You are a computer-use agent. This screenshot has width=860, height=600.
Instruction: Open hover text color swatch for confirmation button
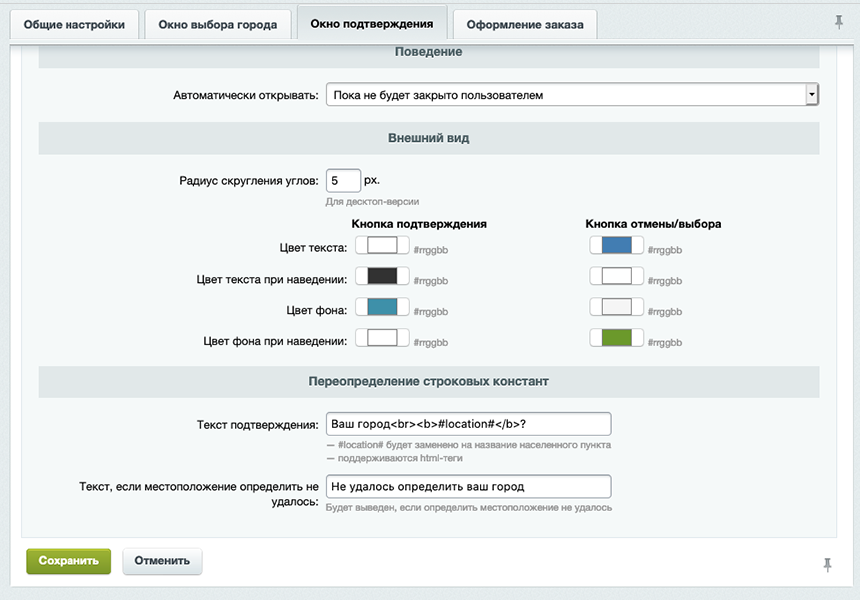point(381,277)
